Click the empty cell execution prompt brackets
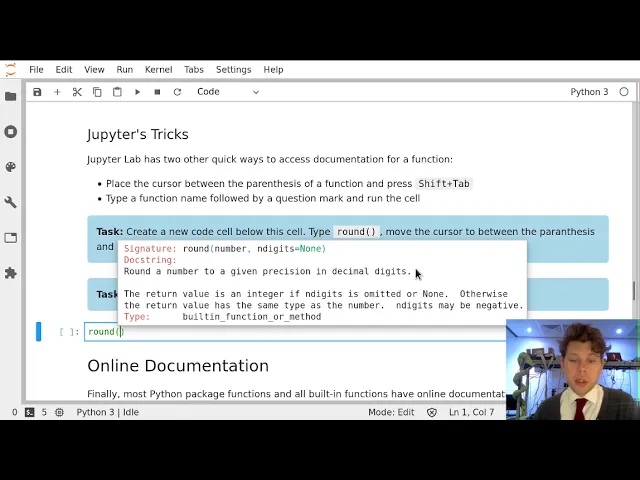Viewport: 640px width, 480px height. coord(69,332)
